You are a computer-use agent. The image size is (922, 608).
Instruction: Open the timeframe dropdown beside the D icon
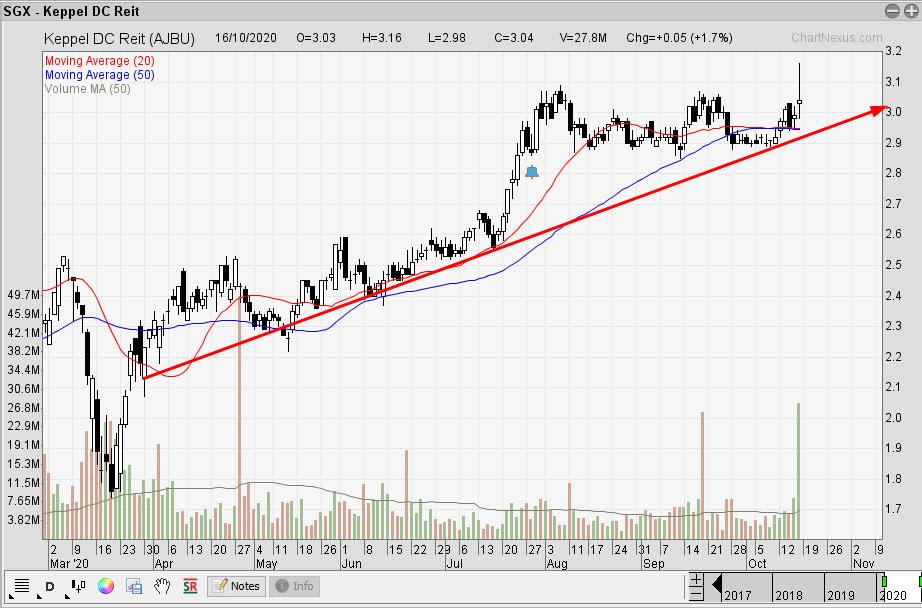pos(40,596)
